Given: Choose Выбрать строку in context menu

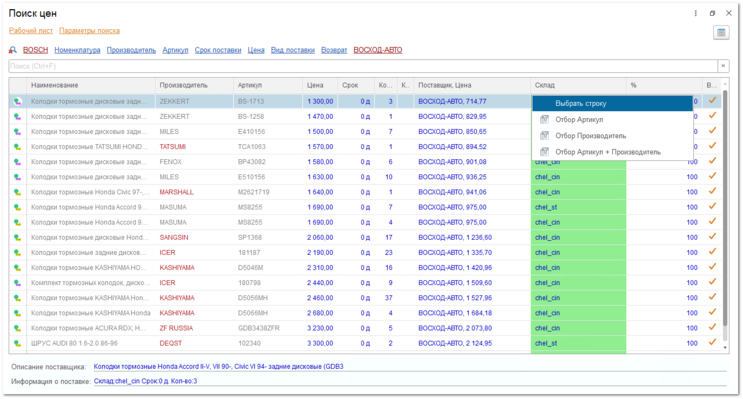Looking at the screenshot, I should pyautogui.click(x=612, y=103).
